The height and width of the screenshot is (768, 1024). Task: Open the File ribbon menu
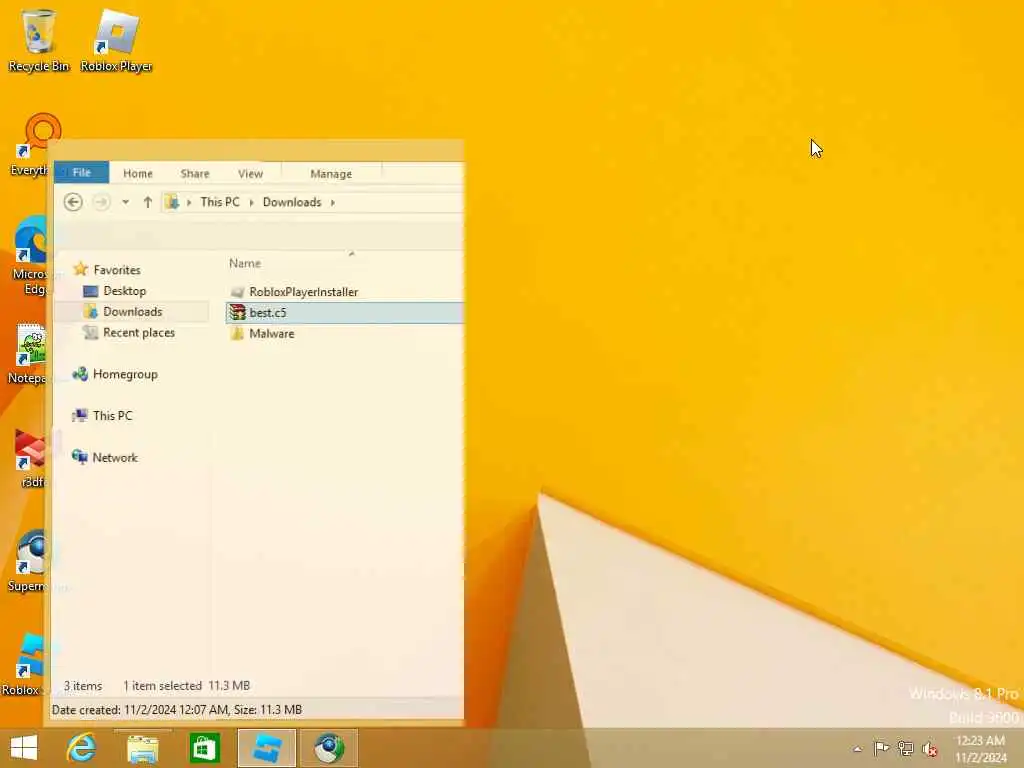coord(82,172)
